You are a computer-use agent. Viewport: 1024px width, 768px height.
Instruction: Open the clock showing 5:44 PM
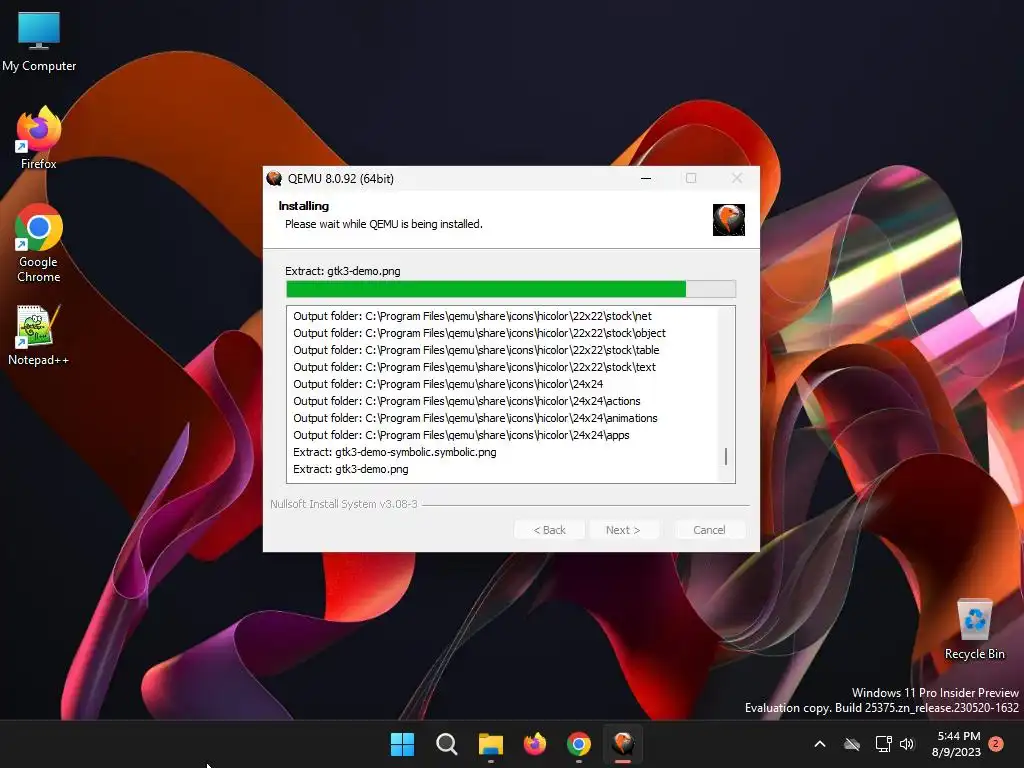tap(957, 744)
